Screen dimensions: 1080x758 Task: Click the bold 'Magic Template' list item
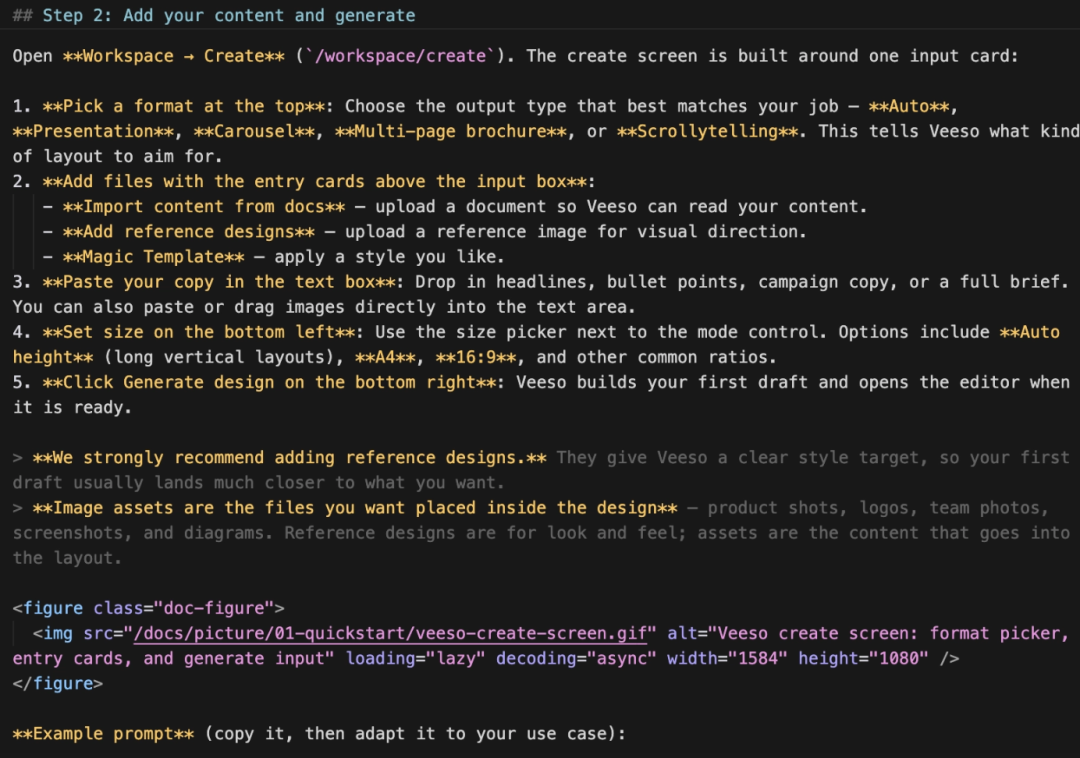pos(153,257)
